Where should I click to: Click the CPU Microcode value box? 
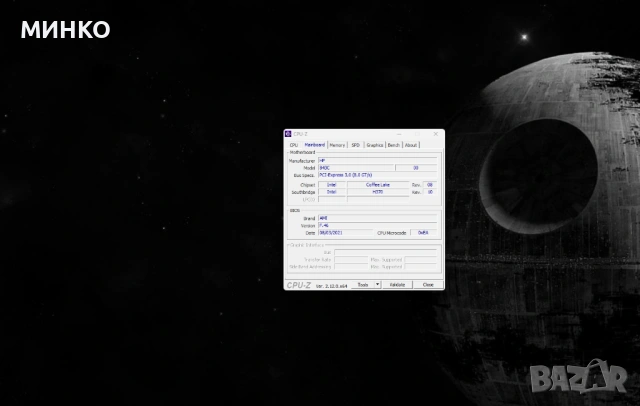[423, 233]
